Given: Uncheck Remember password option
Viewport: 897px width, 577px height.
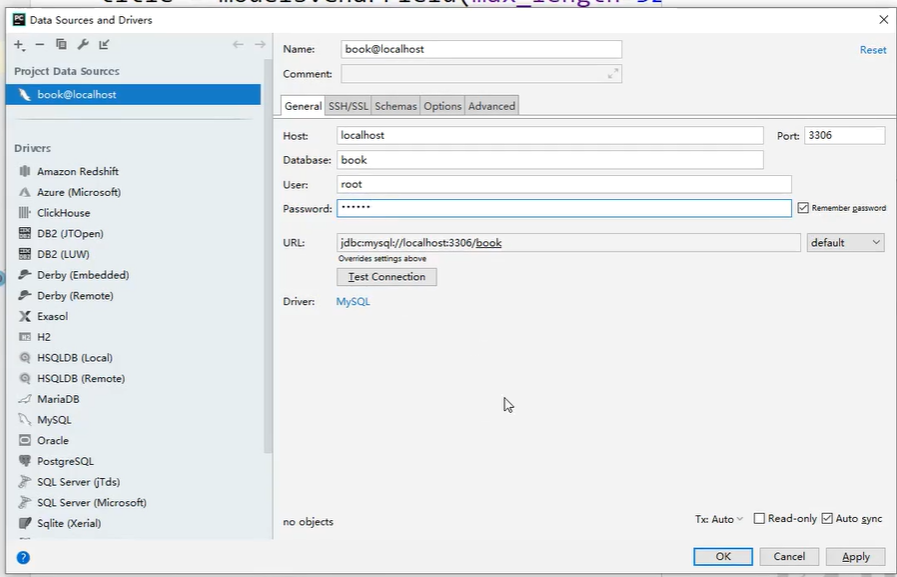Looking at the screenshot, I should (x=803, y=207).
